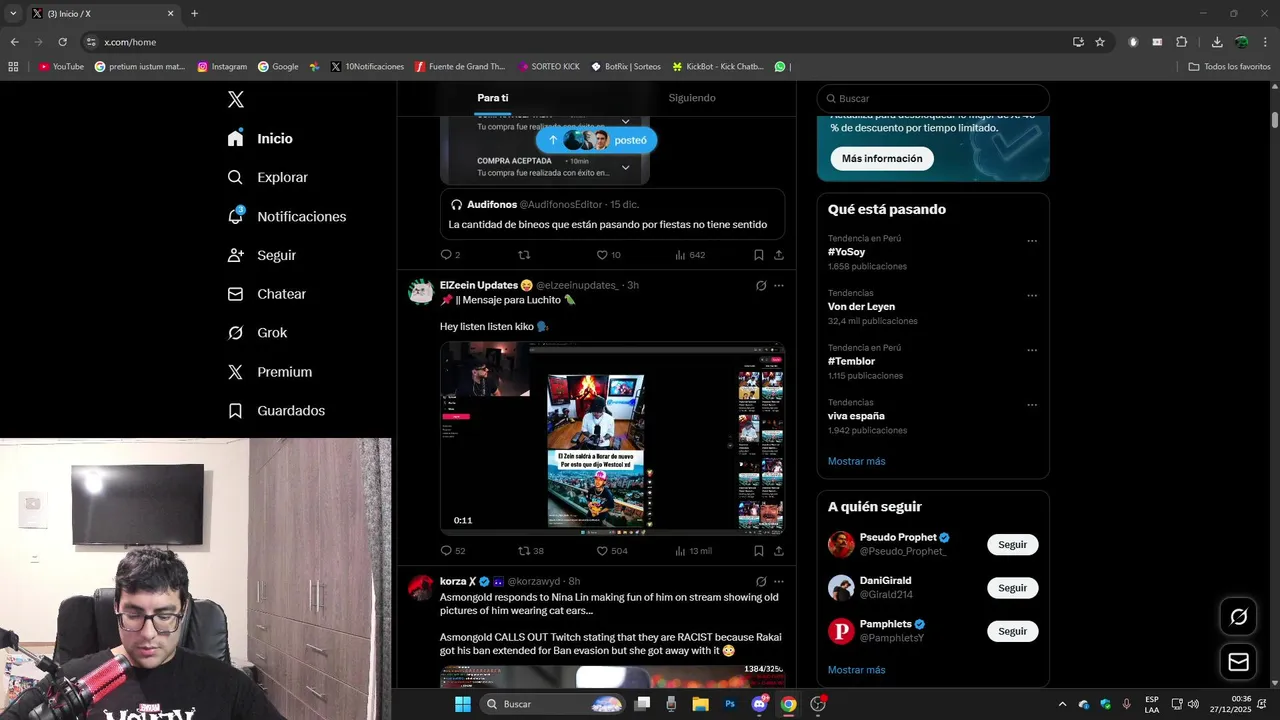1280x720 pixels.
Task: Click the Buscar search field on X
Action: click(933, 99)
